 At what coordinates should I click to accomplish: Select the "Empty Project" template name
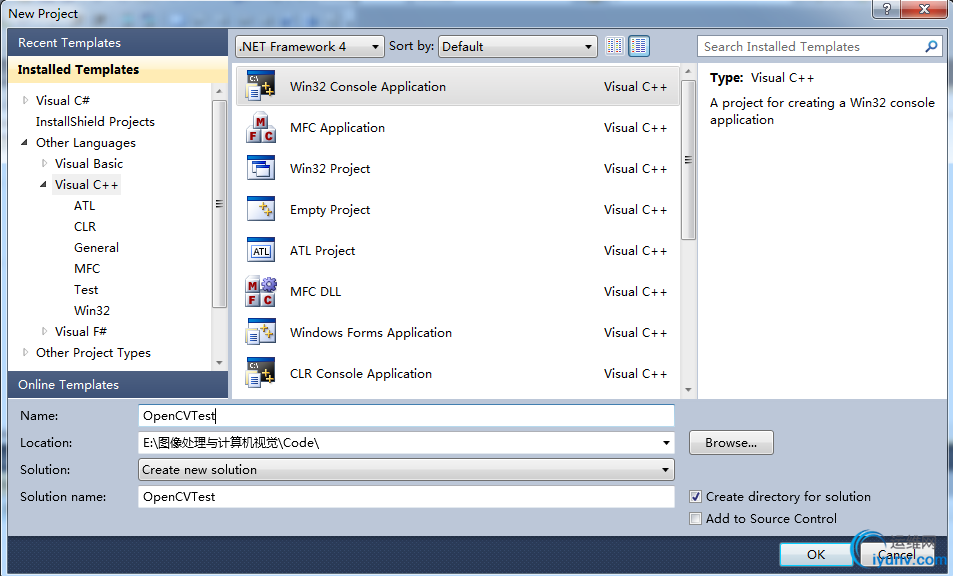coord(330,210)
